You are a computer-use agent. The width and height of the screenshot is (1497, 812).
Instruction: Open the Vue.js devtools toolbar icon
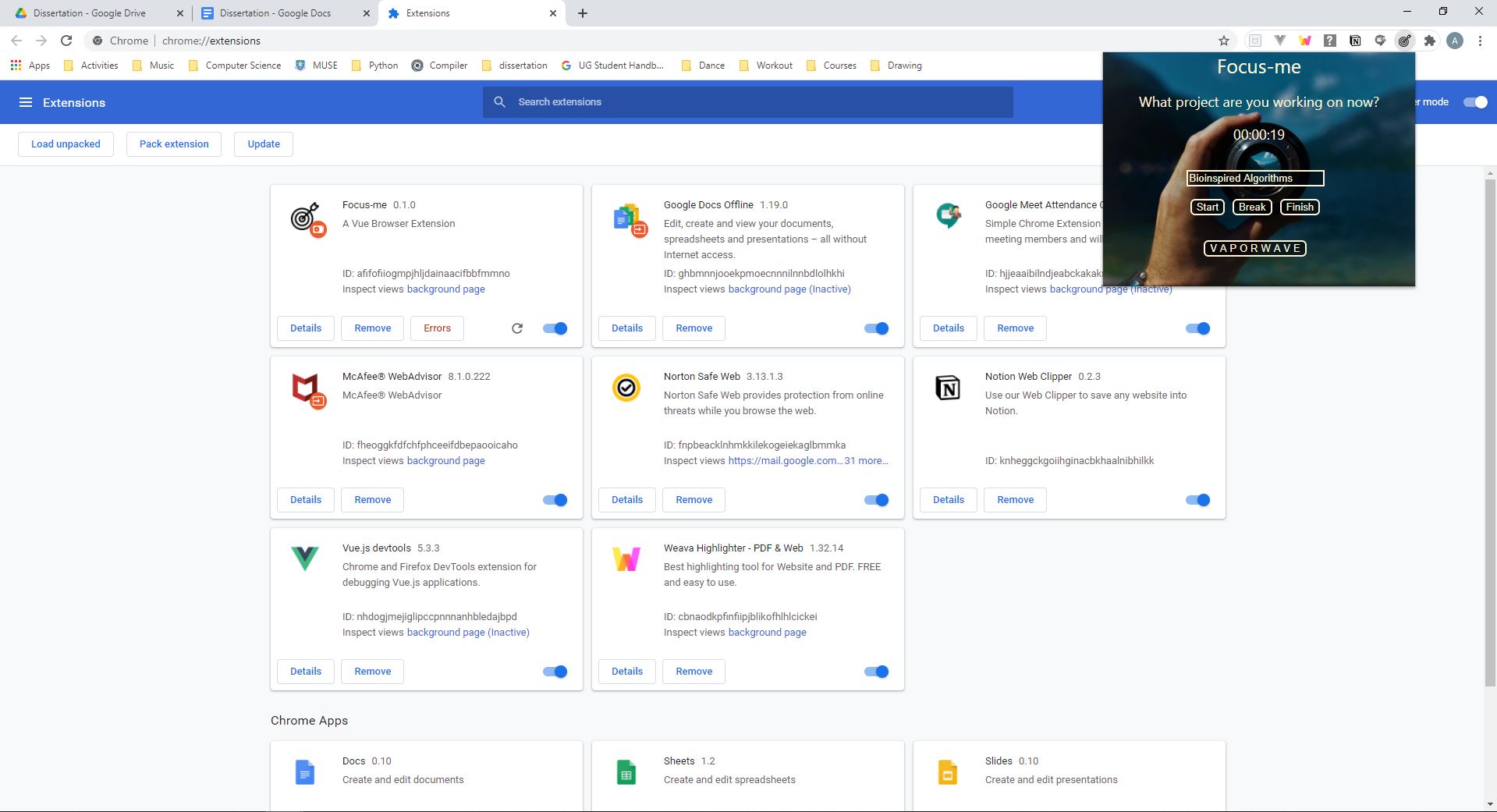pyautogui.click(x=1280, y=41)
